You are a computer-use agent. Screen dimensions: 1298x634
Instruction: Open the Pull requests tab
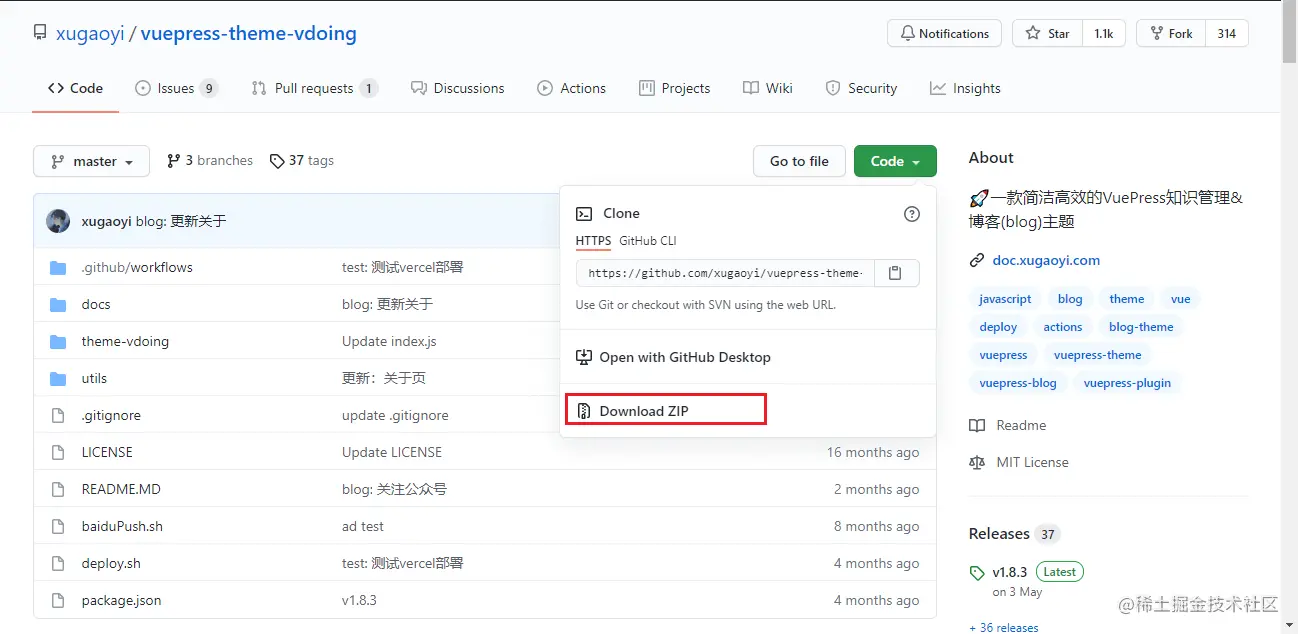coord(314,88)
